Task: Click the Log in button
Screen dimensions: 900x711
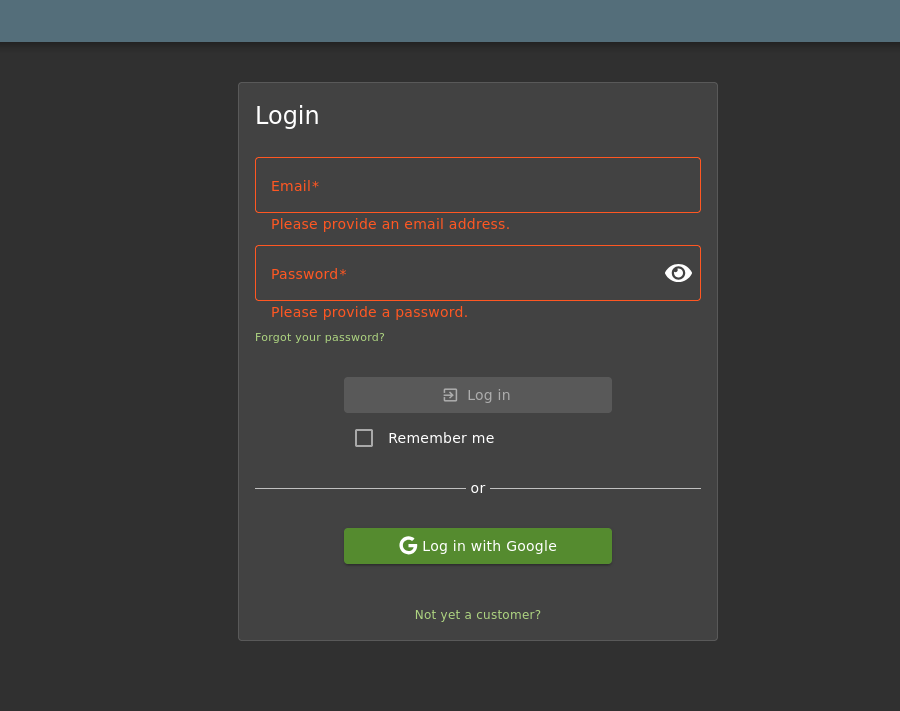Action: 478,395
